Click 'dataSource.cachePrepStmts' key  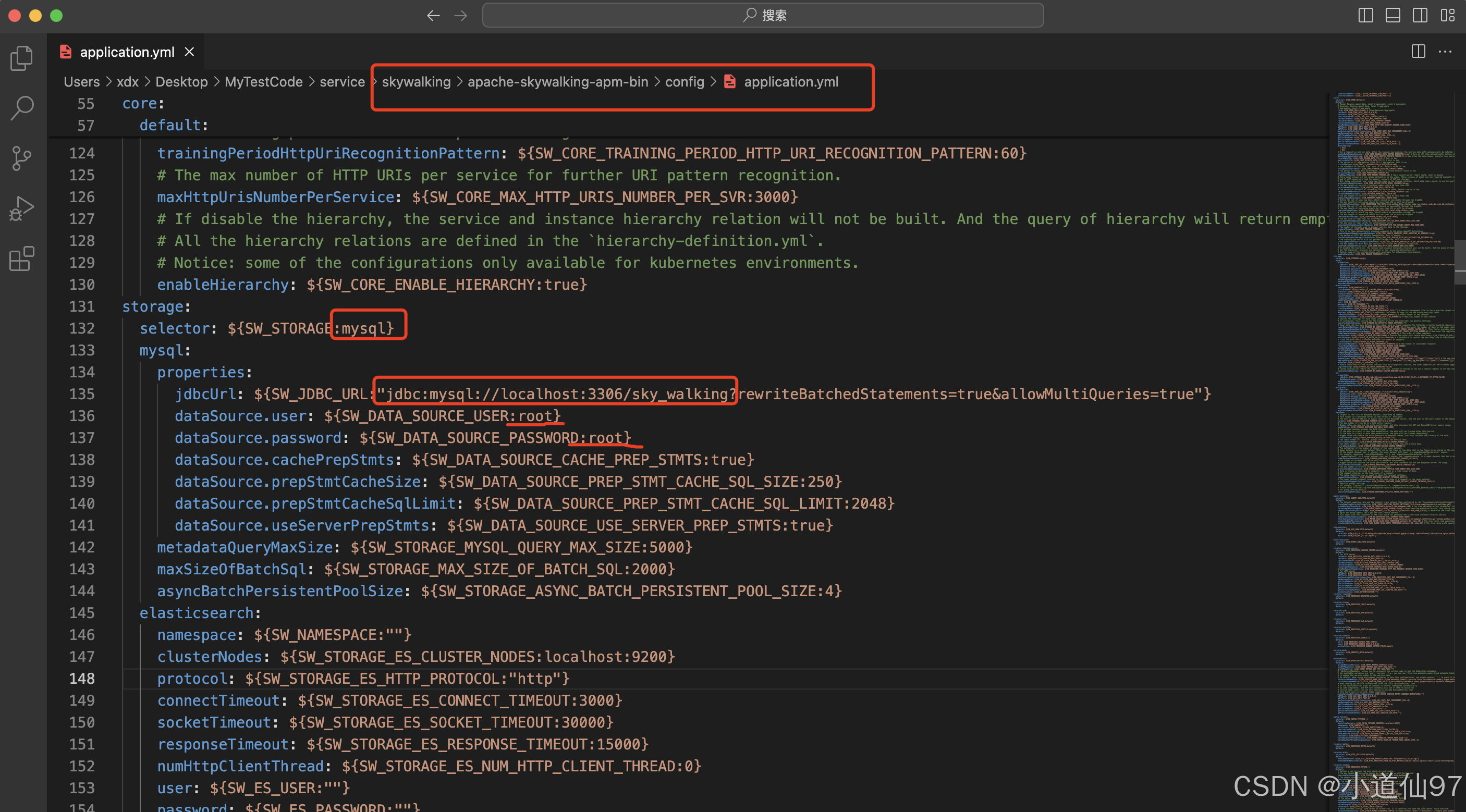tap(284, 460)
